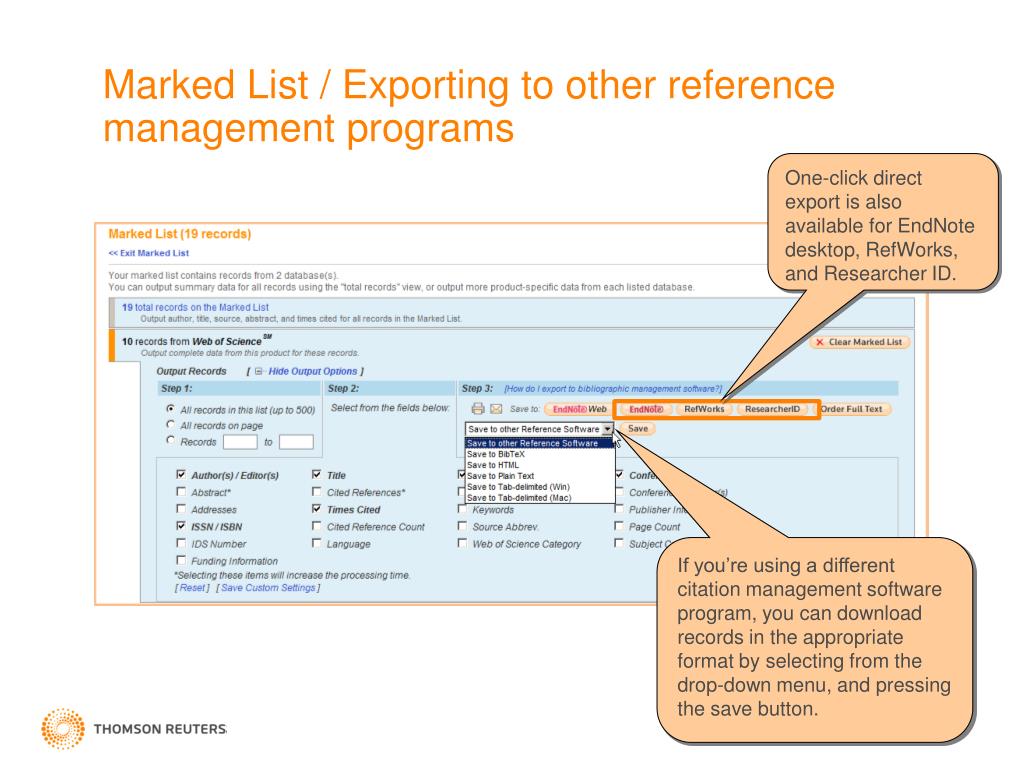Select '10 records from Web of Science' section
Image resolution: width=1024 pixels, height=768 pixels.
pyautogui.click(x=196, y=341)
